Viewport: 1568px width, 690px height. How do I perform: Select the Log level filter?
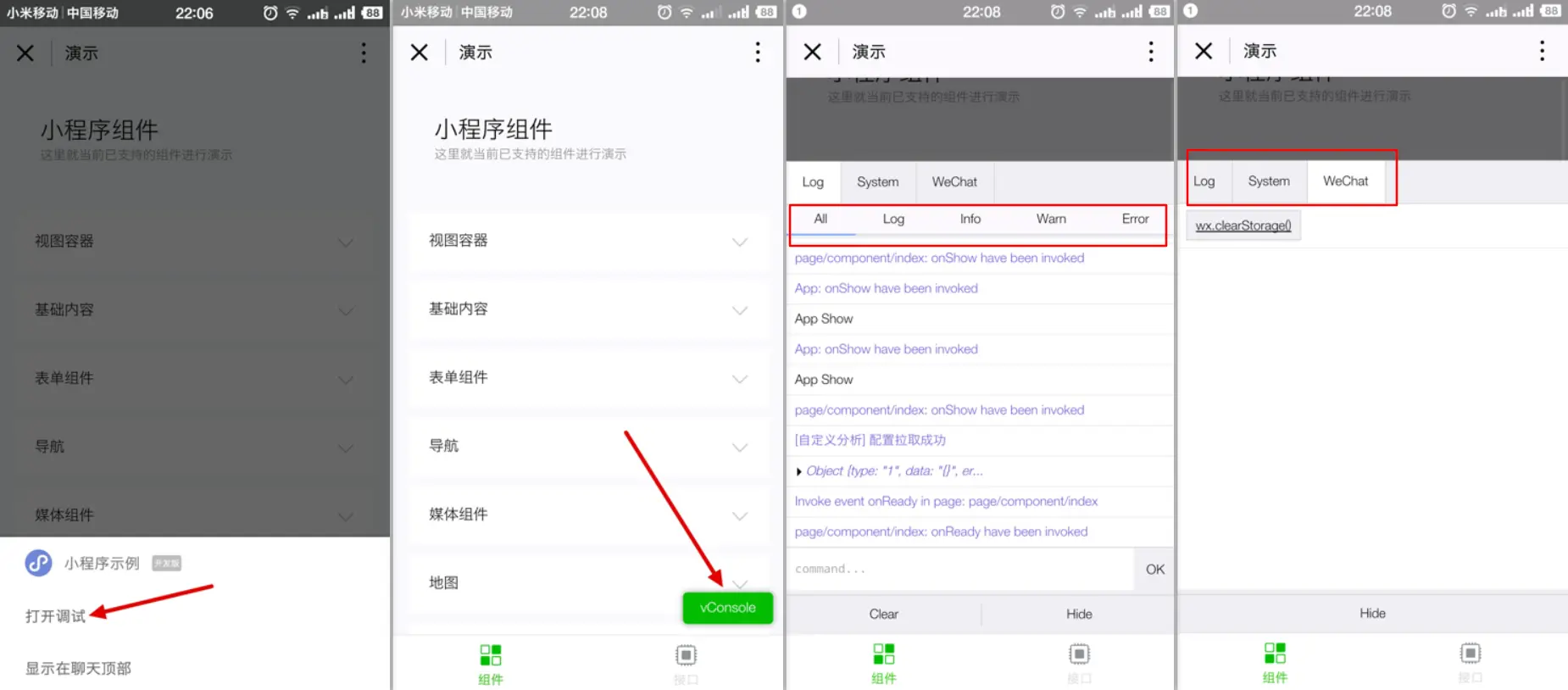pos(893,219)
